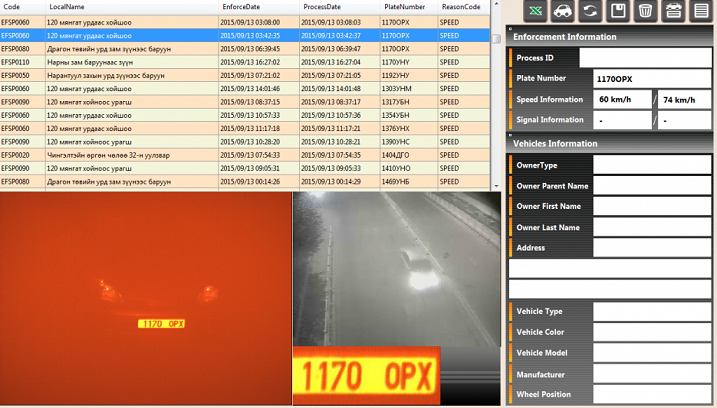Sort table by EnforceDate column header
The height and width of the screenshot is (408, 717).
(241, 7)
